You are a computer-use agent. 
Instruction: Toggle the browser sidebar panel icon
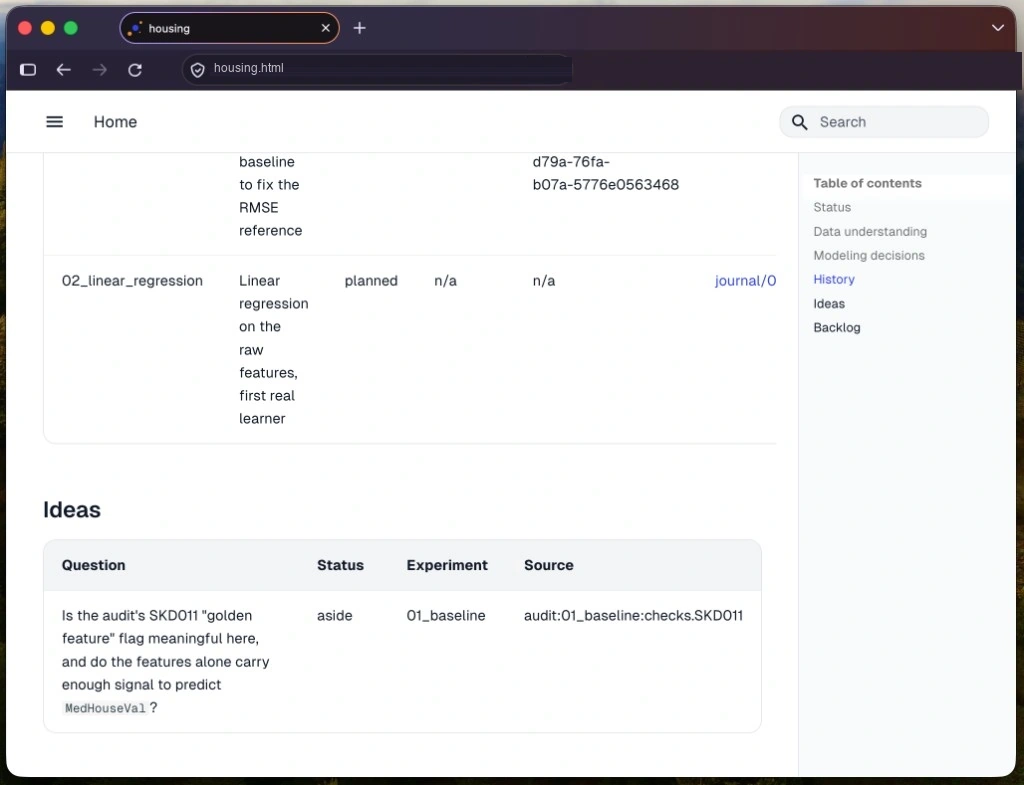click(28, 69)
